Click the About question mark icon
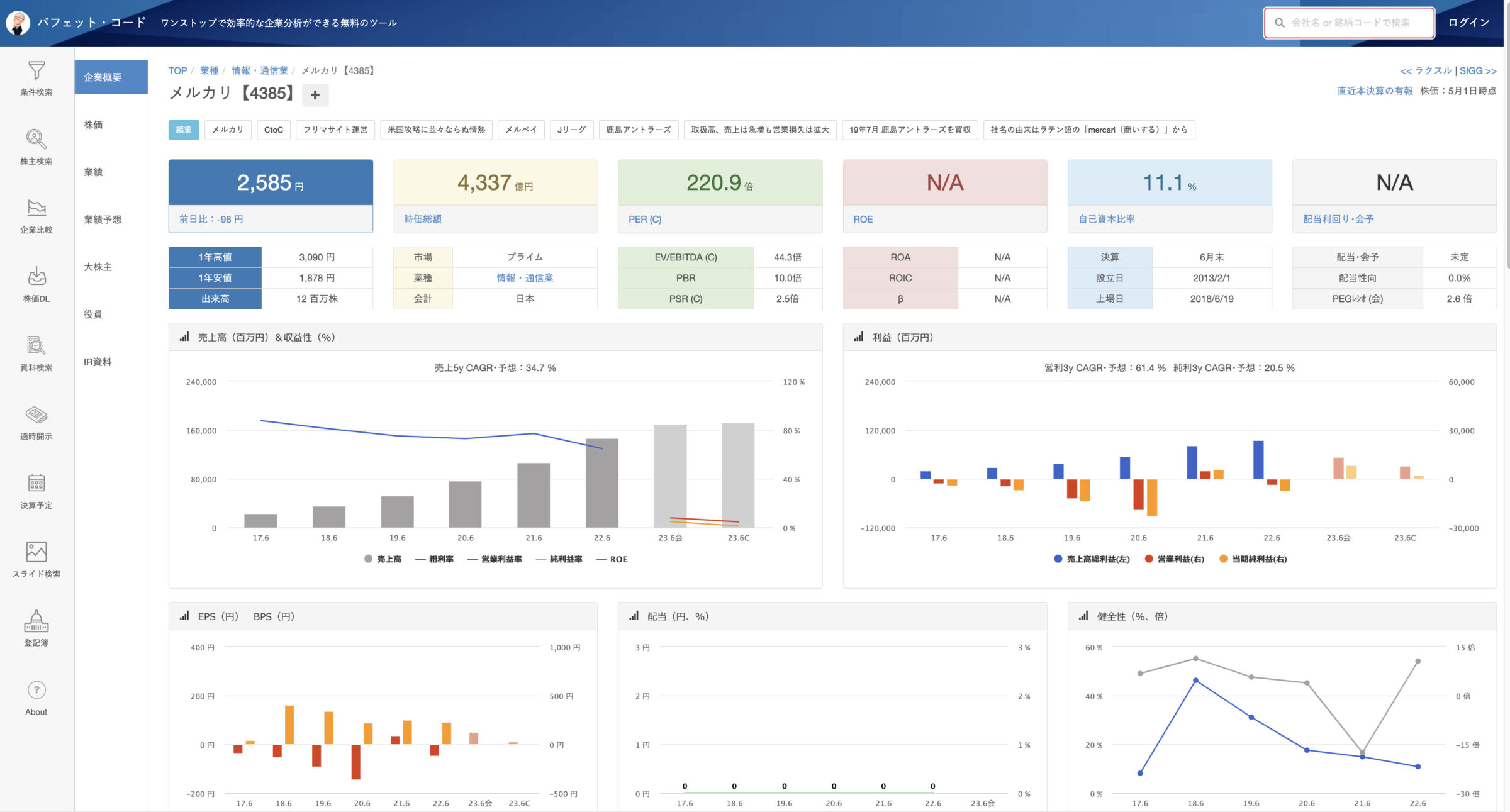This screenshot has width=1510, height=812. click(36, 690)
